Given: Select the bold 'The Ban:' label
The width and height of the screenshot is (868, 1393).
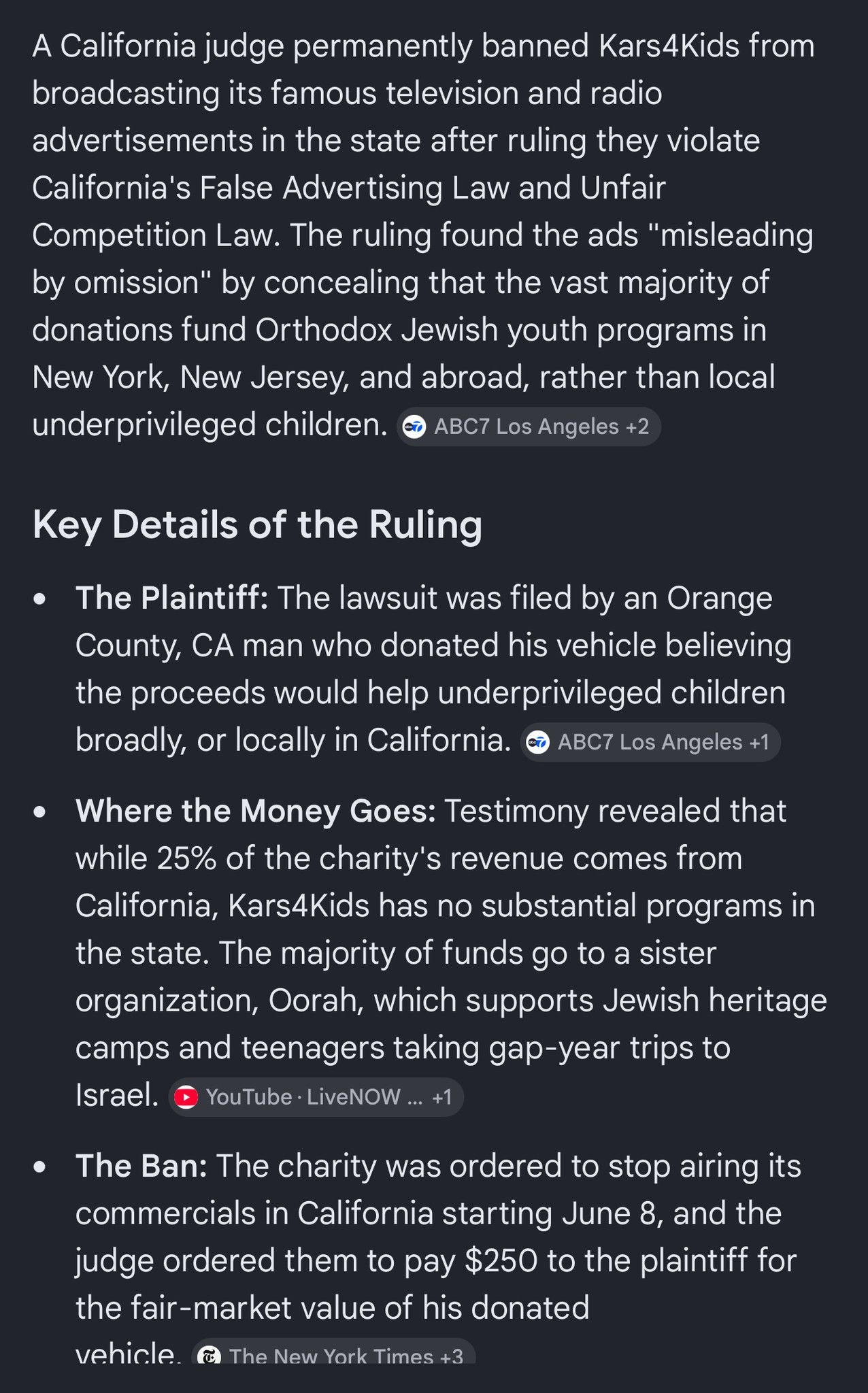Looking at the screenshot, I should point(141,1166).
